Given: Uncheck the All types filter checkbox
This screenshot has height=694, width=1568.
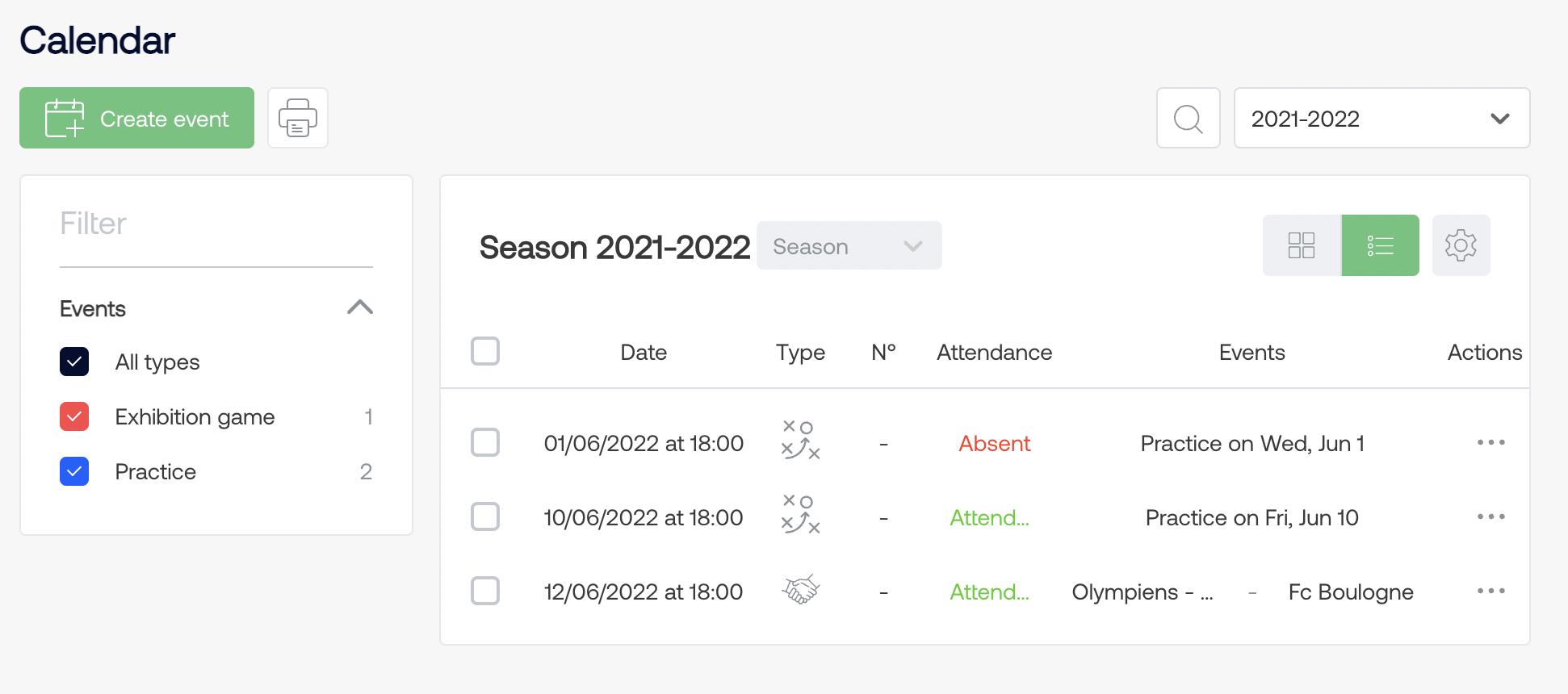Looking at the screenshot, I should (x=74, y=362).
